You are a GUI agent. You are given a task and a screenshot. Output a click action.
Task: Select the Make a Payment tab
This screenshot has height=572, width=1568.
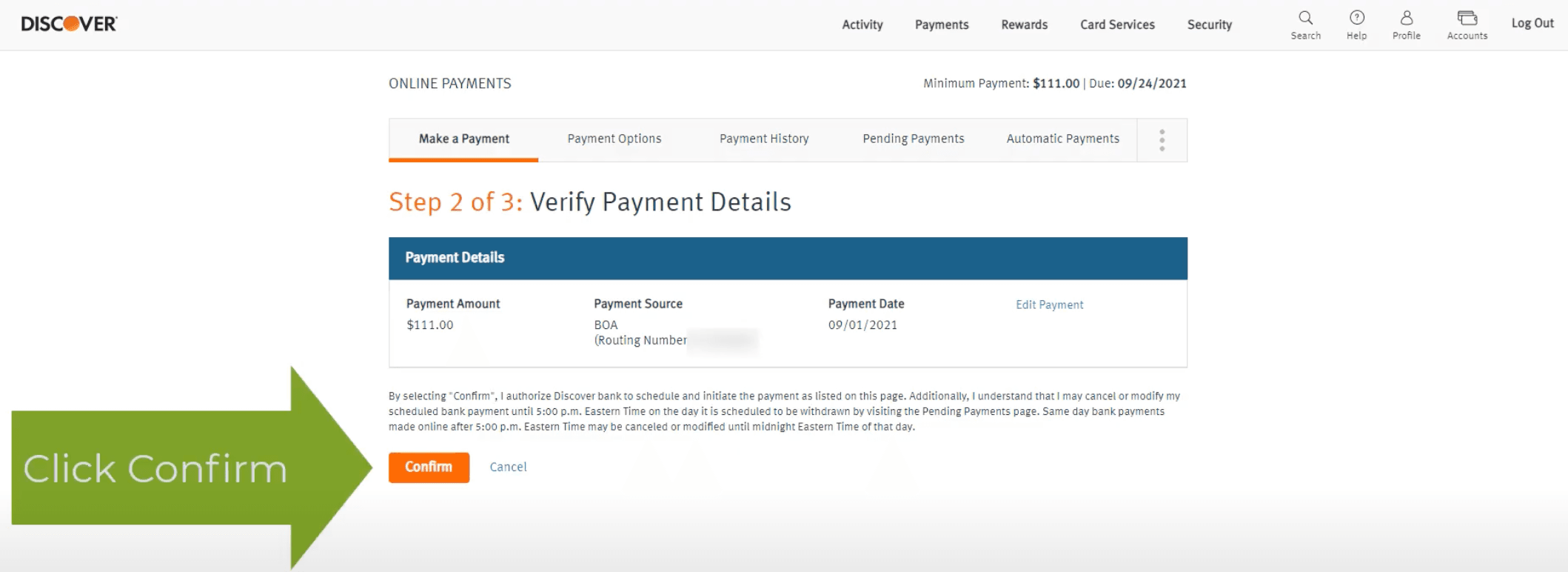tap(463, 139)
